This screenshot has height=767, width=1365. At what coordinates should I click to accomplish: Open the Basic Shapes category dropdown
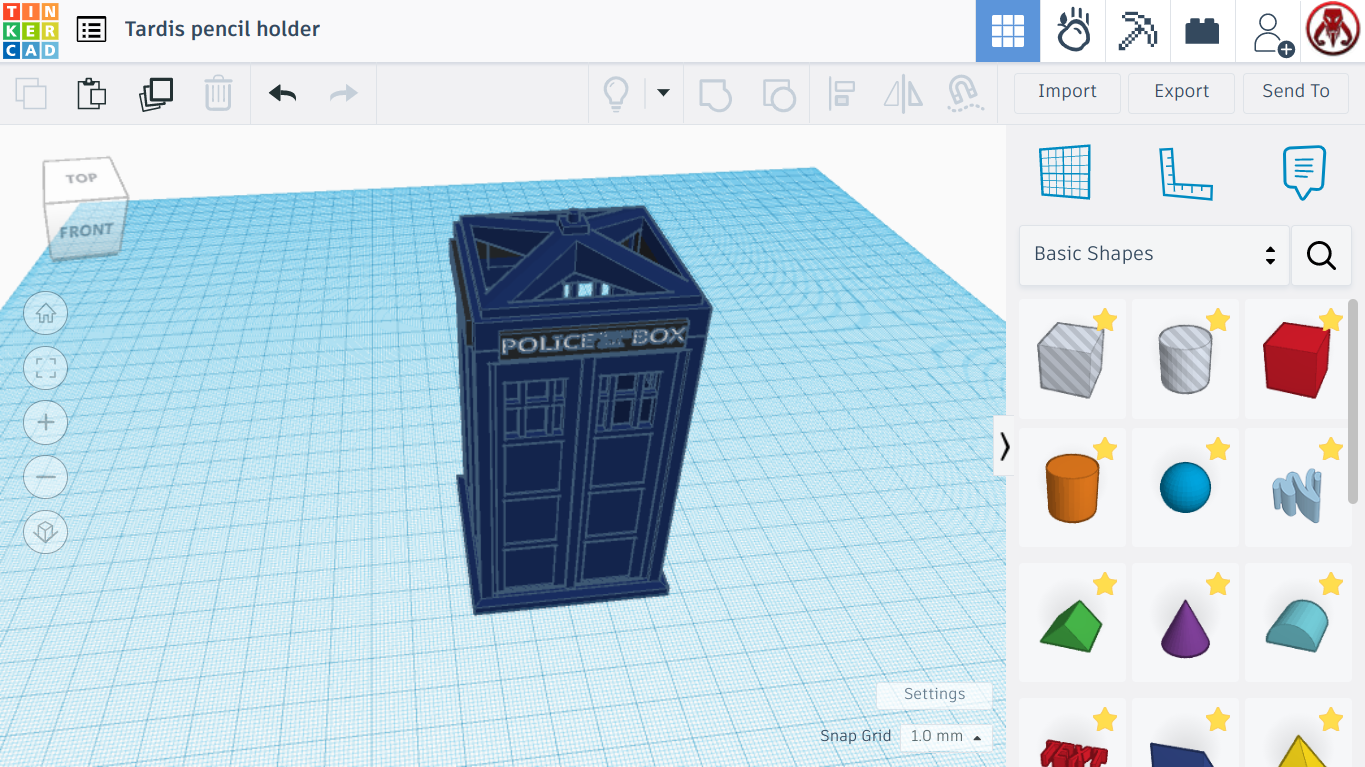[x=1154, y=255]
